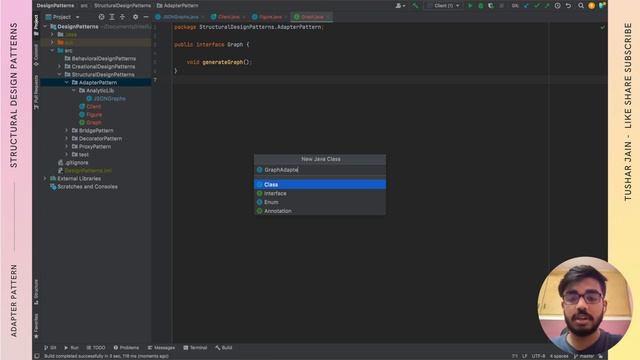The image size is (640, 360).
Task: Click the Debug bug icon
Action: (481, 6)
